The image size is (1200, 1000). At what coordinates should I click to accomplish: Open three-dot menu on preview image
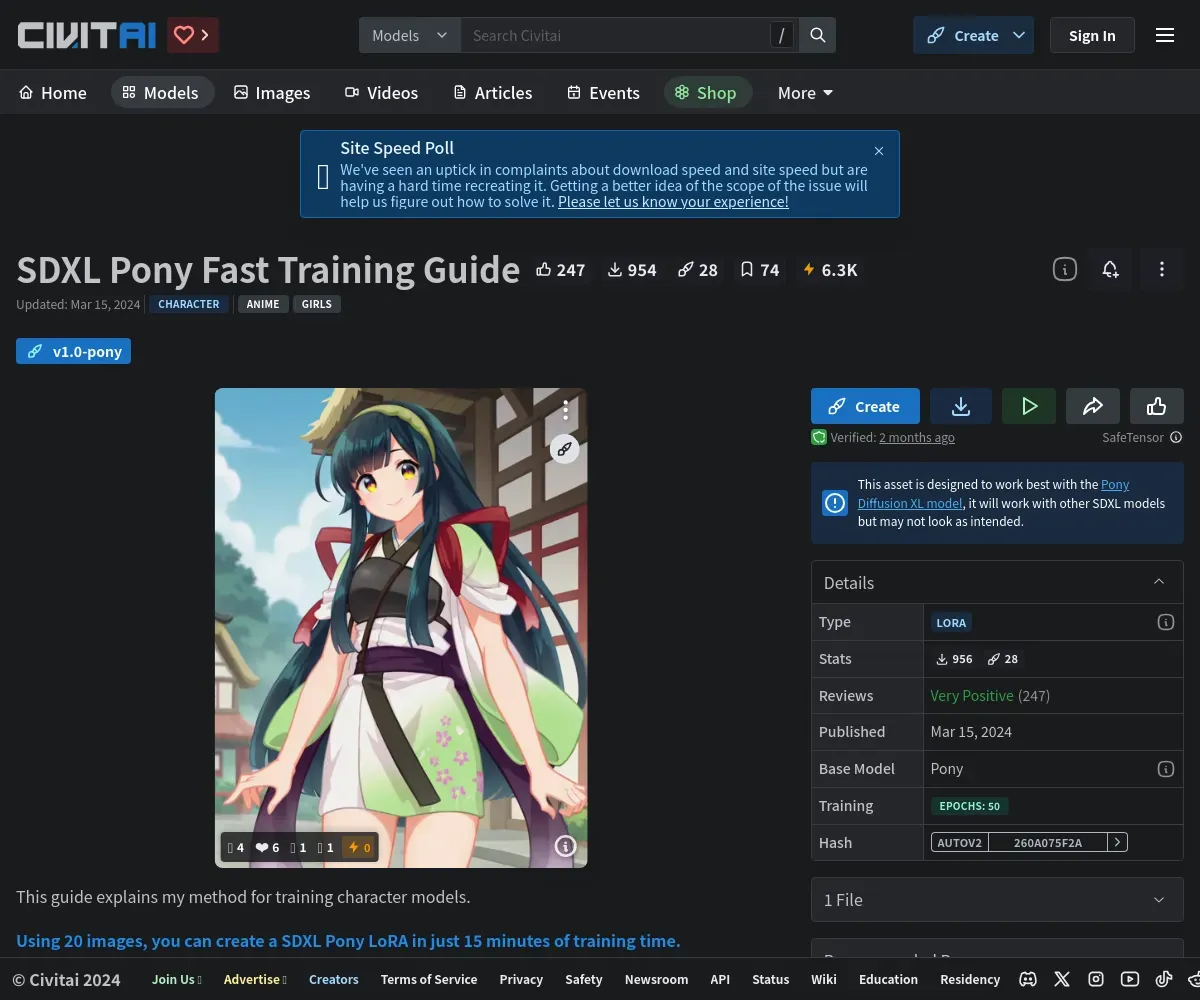pos(565,410)
